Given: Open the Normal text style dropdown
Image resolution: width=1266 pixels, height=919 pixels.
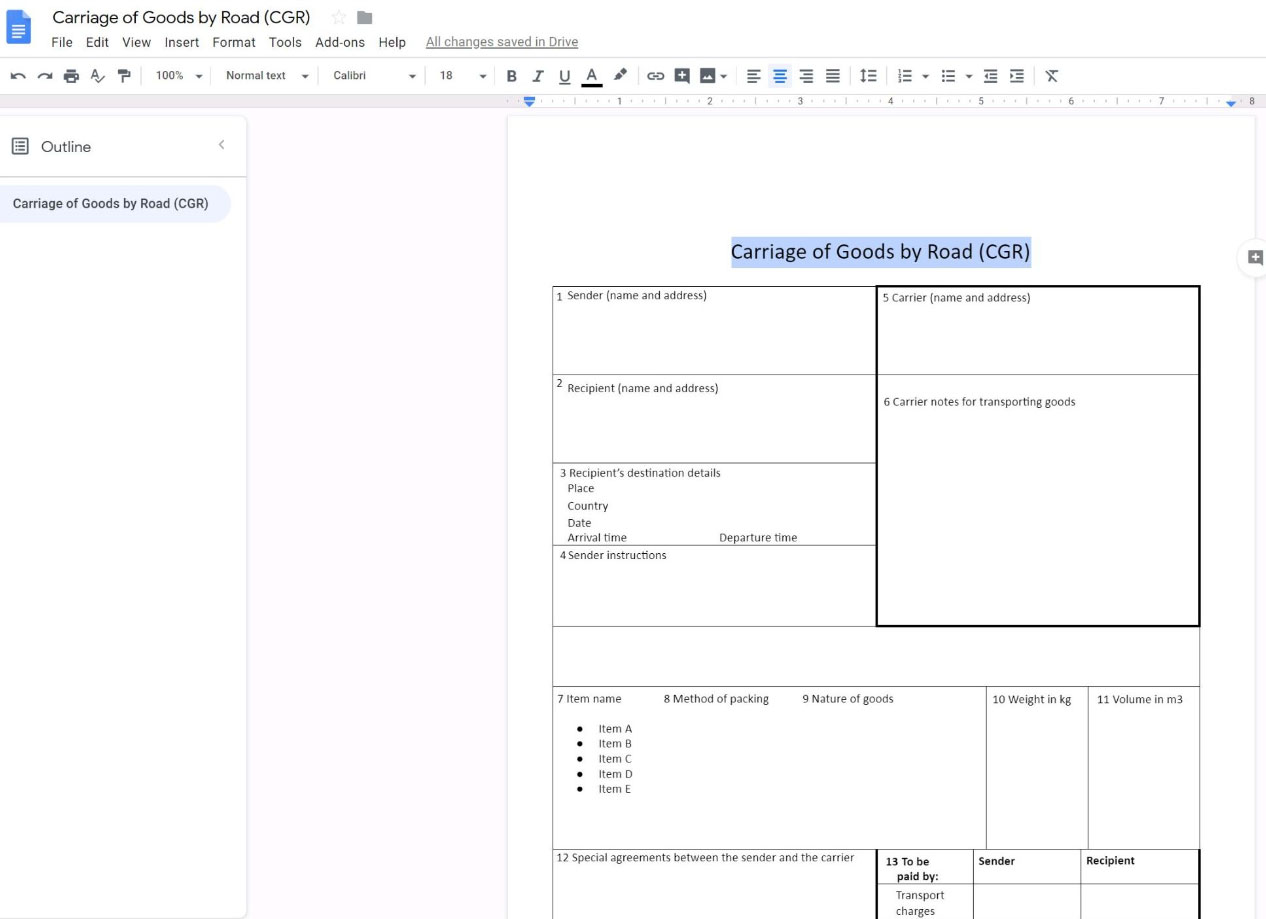Looking at the screenshot, I should tap(267, 76).
